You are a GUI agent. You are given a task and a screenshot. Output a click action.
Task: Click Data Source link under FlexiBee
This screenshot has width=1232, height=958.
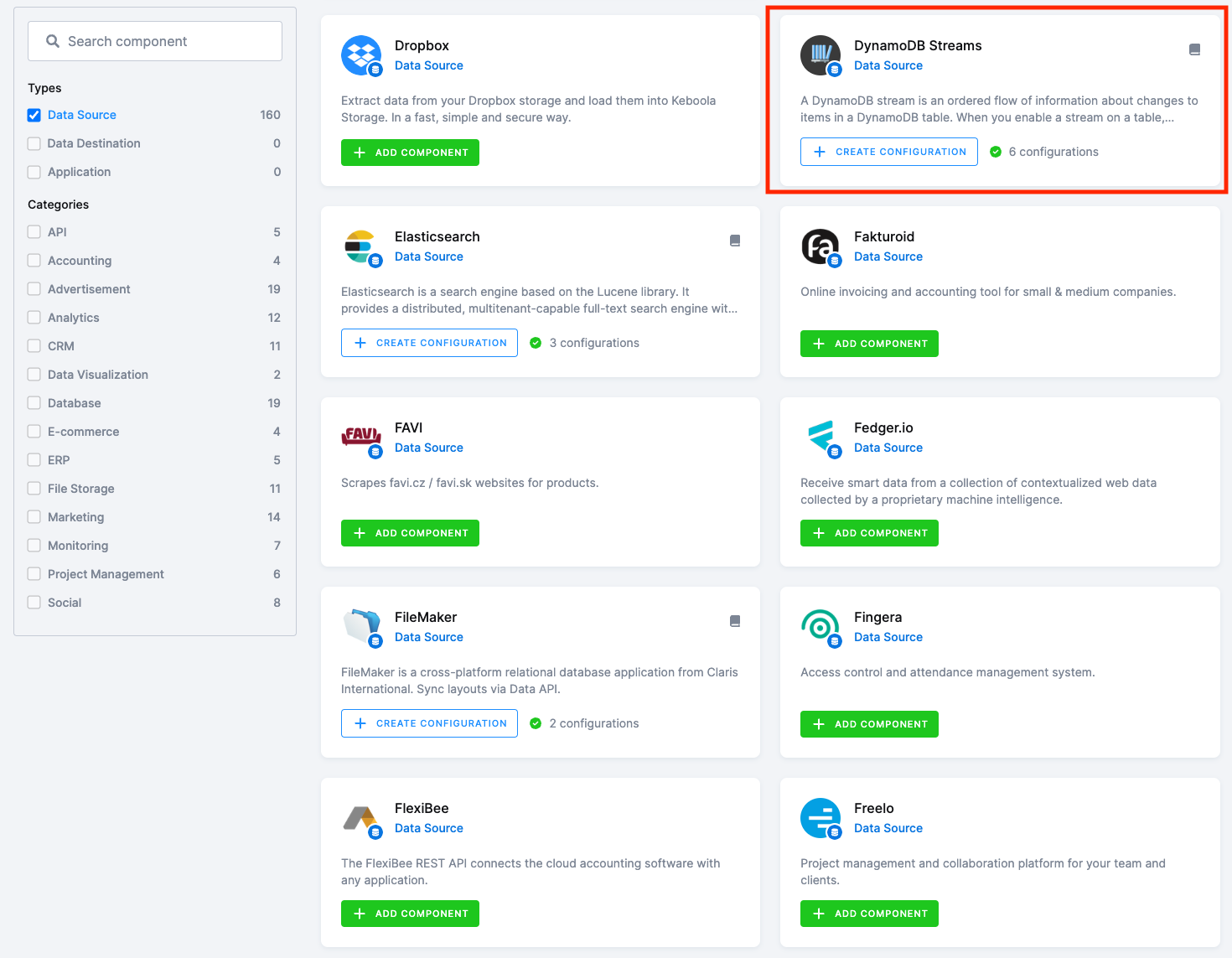coord(429,828)
